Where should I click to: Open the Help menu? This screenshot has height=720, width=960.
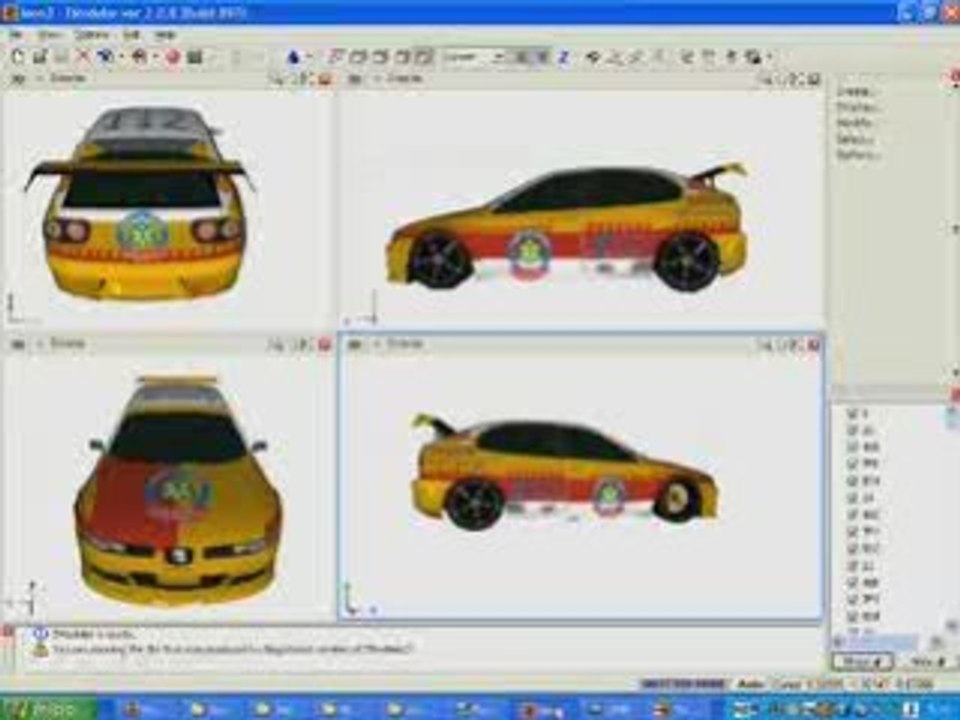tap(164, 35)
